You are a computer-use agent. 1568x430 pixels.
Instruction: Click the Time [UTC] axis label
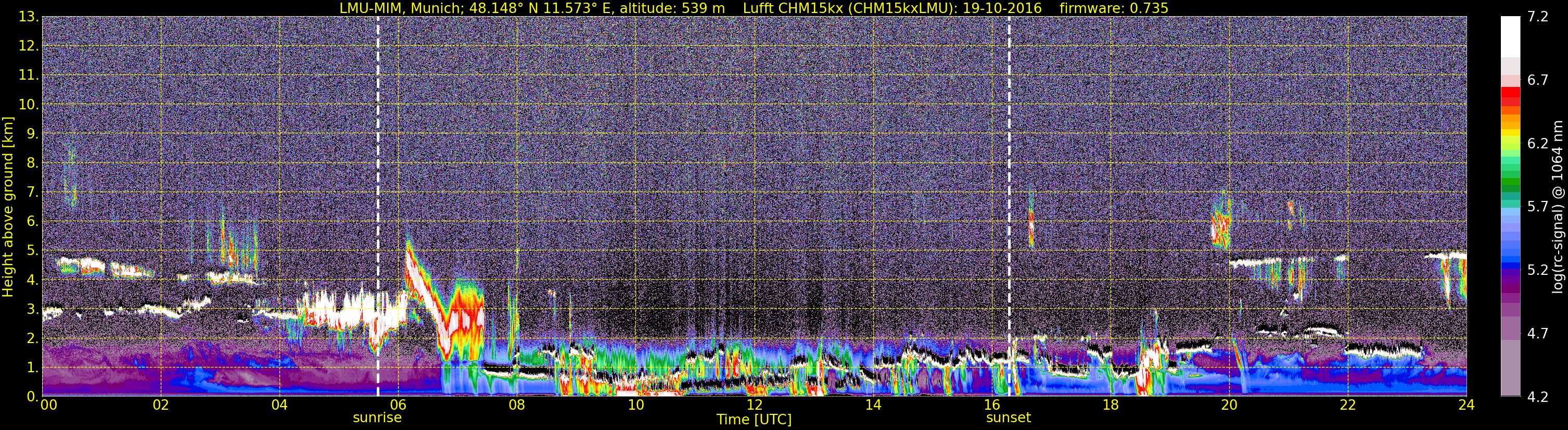(x=754, y=419)
